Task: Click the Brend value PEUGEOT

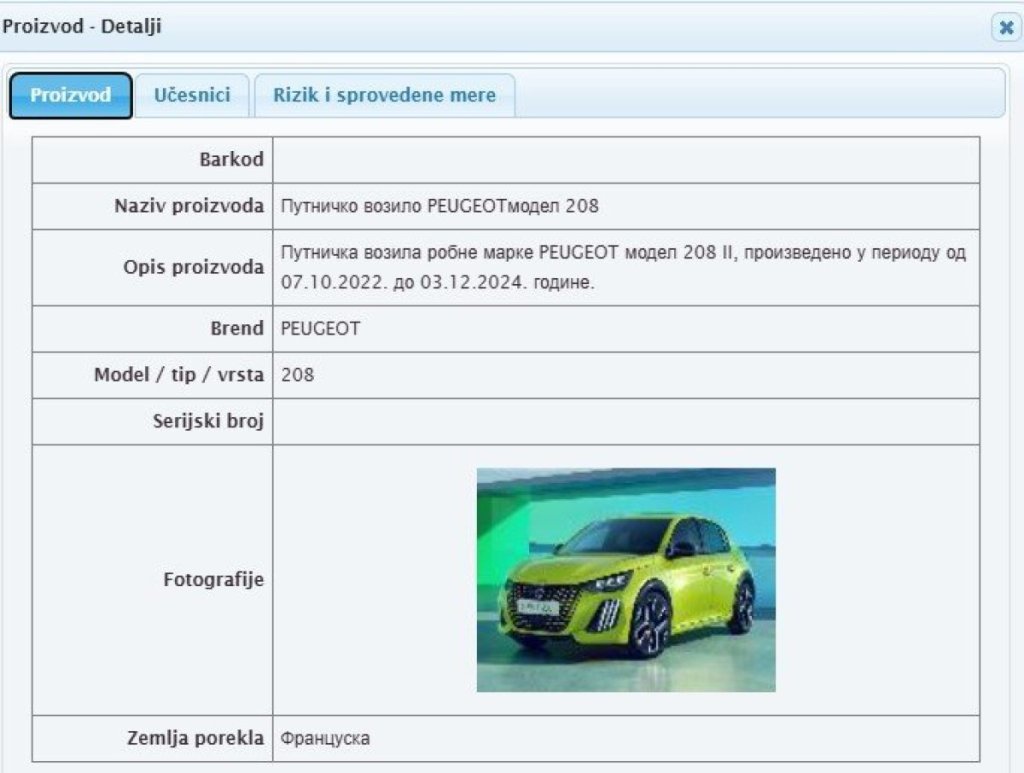Action: [x=320, y=329]
